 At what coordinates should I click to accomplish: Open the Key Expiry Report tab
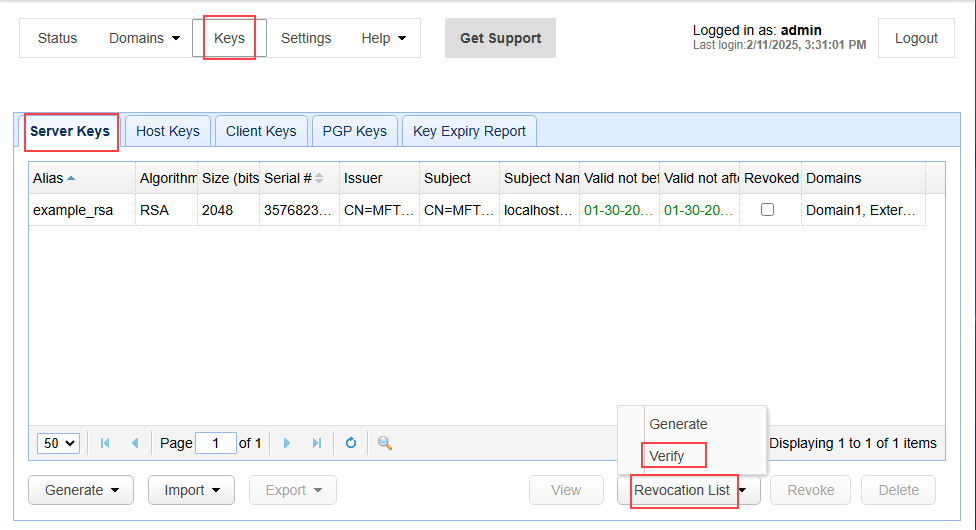pyautogui.click(x=469, y=131)
